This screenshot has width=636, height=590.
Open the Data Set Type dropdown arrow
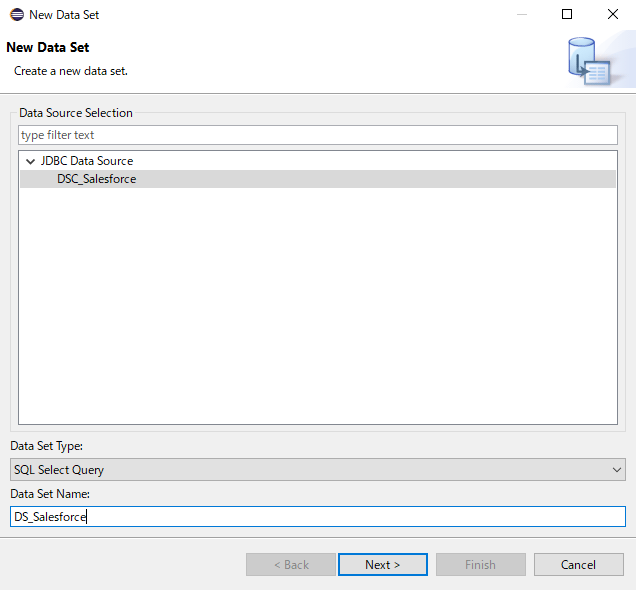tap(617, 470)
